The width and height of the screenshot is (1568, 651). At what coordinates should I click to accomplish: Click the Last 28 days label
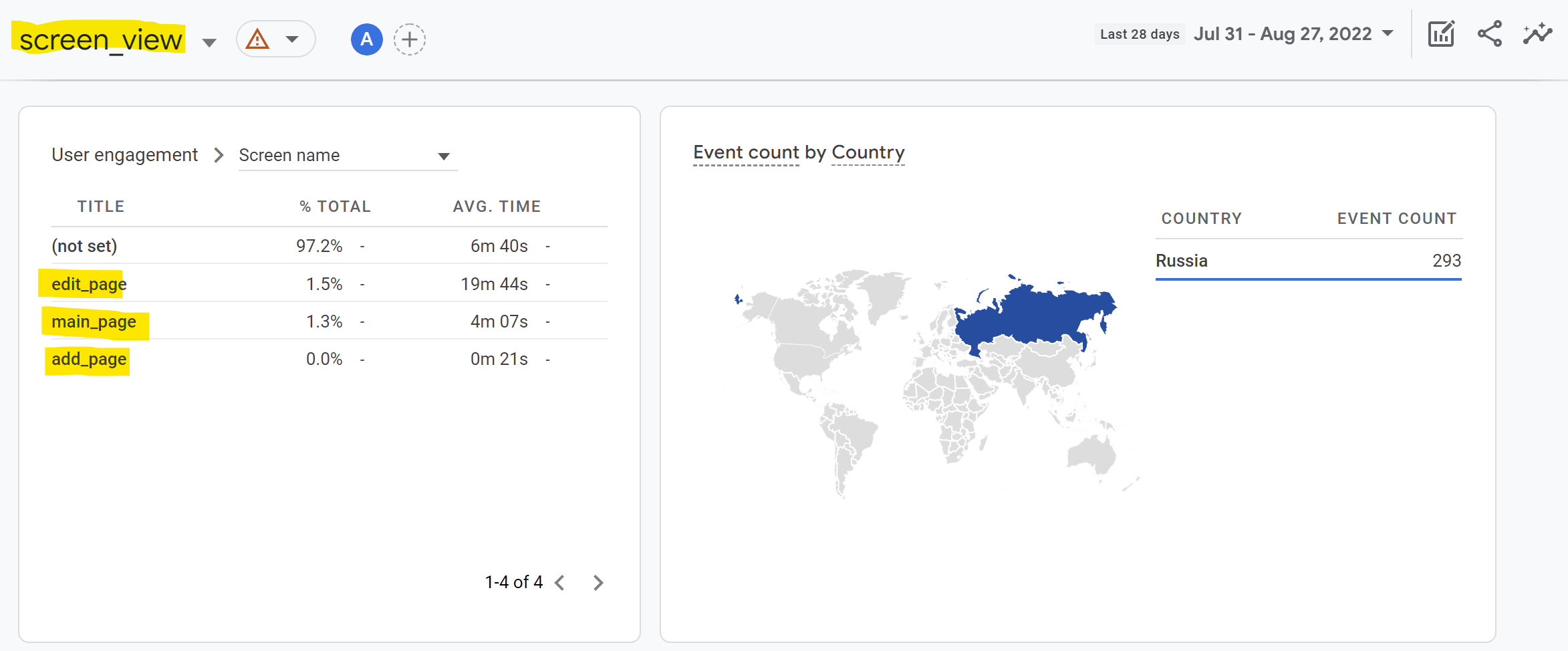tap(1140, 34)
